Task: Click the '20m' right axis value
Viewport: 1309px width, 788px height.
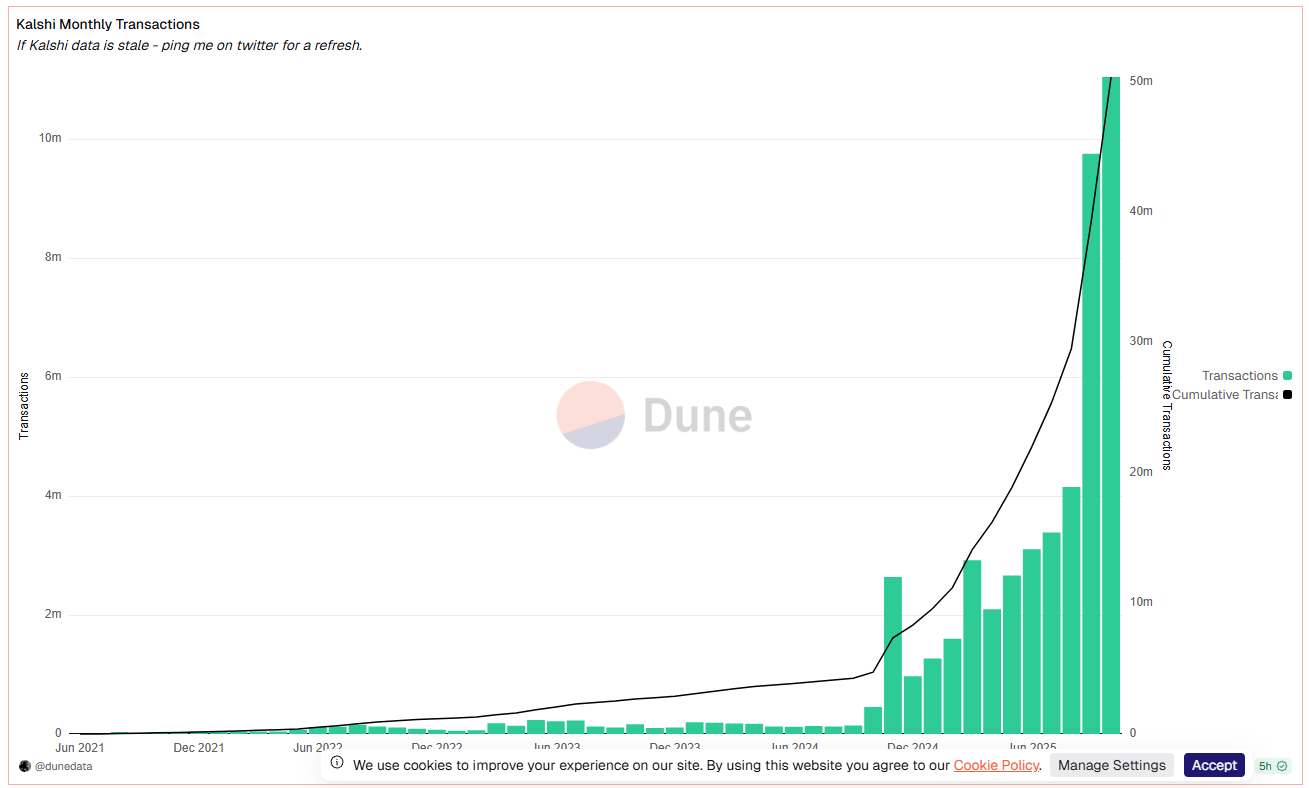Action: 1141,472
